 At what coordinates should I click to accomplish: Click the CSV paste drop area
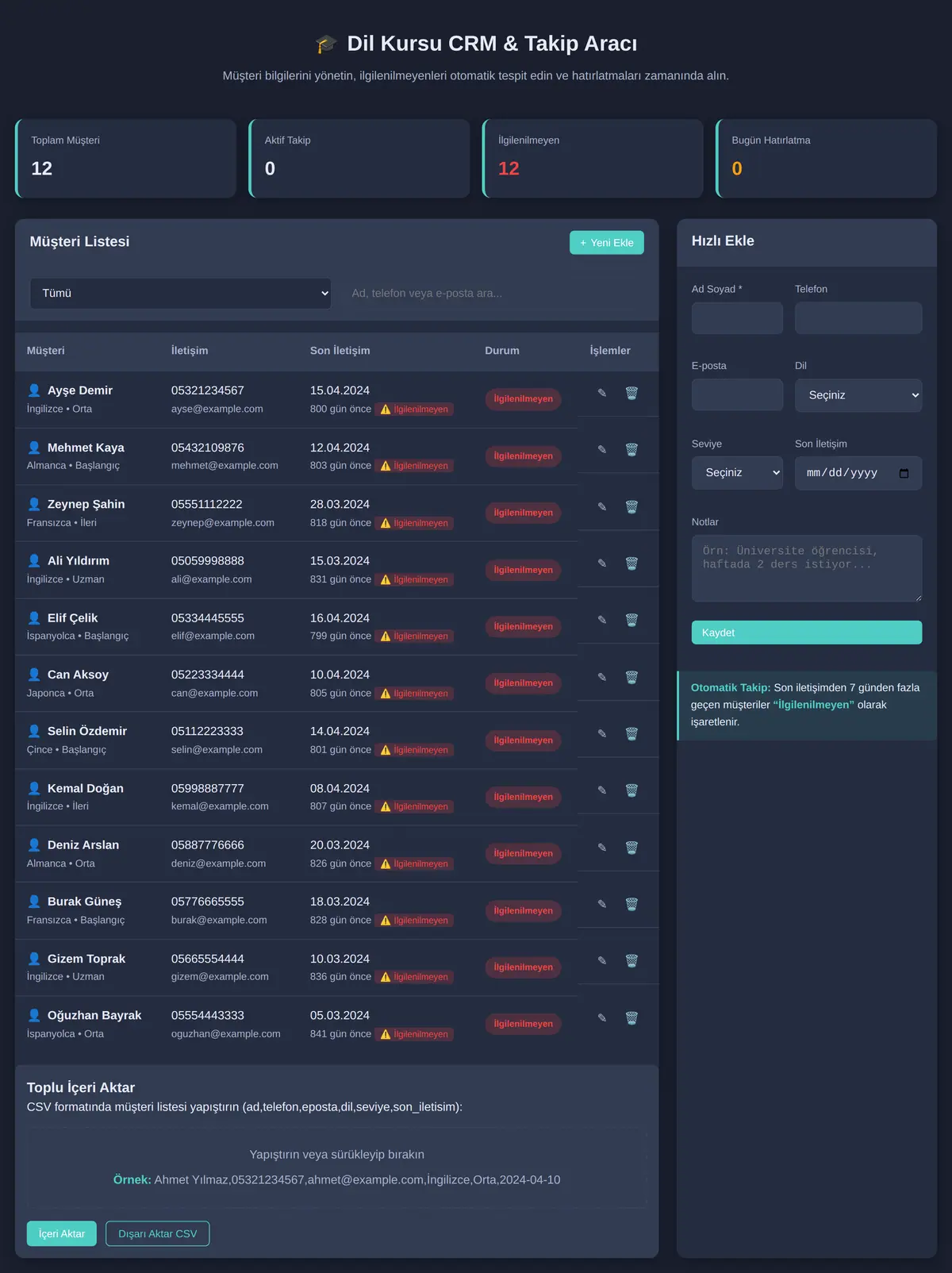pyautogui.click(x=337, y=1167)
